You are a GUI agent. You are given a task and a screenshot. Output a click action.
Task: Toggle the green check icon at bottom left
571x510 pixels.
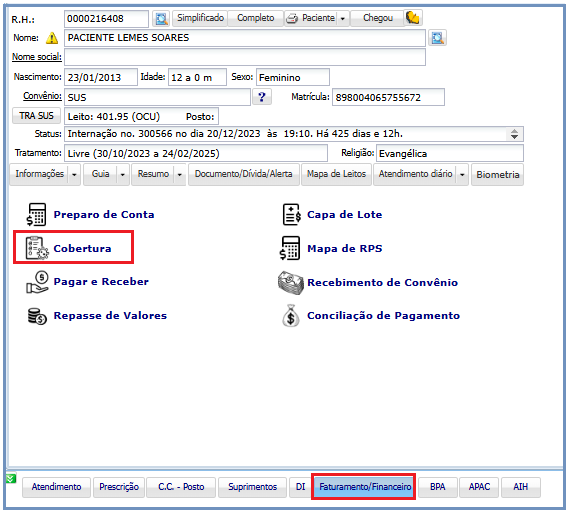point(11,478)
